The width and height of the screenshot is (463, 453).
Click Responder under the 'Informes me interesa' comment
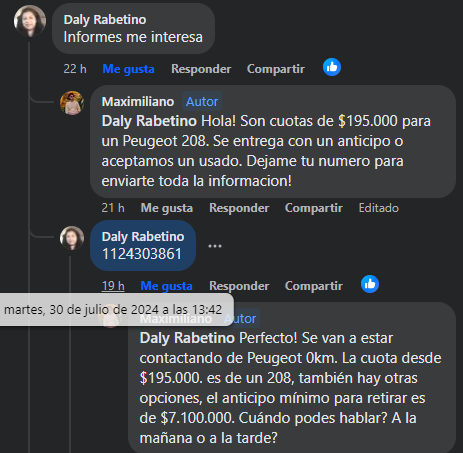[x=201, y=69]
